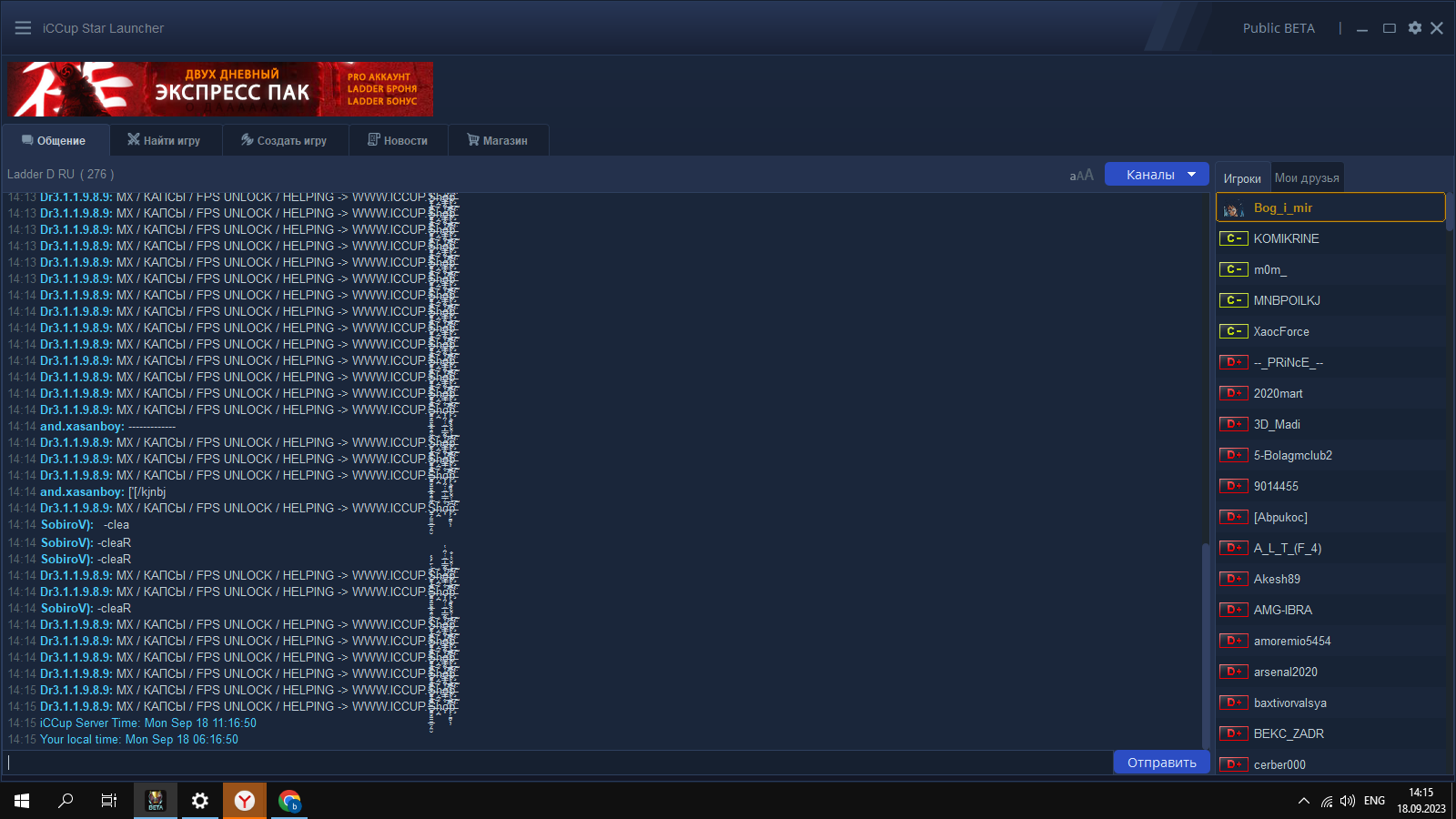Viewport: 1456px width, 819px height.
Task: Open volume control tray icon
Action: (x=1348, y=801)
